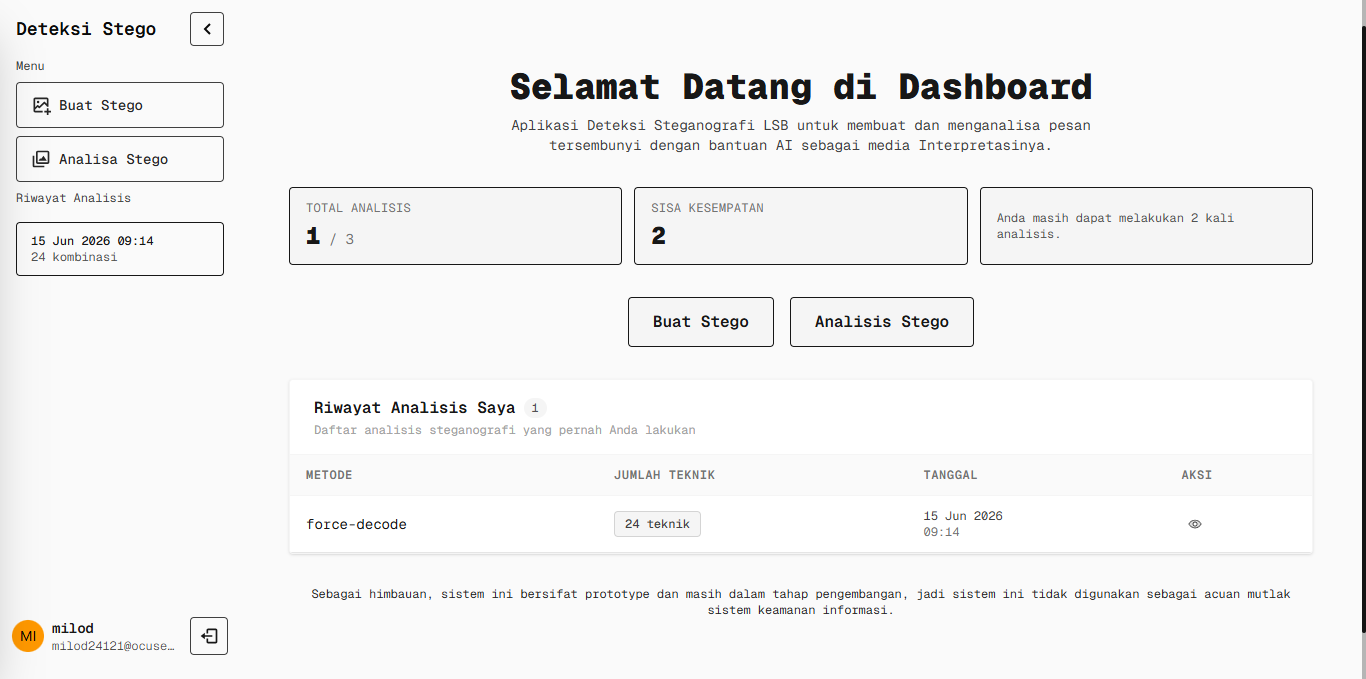Click the JUMLAH TEKNIK column header
This screenshot has height=679, width=1366.
[664, 475]
